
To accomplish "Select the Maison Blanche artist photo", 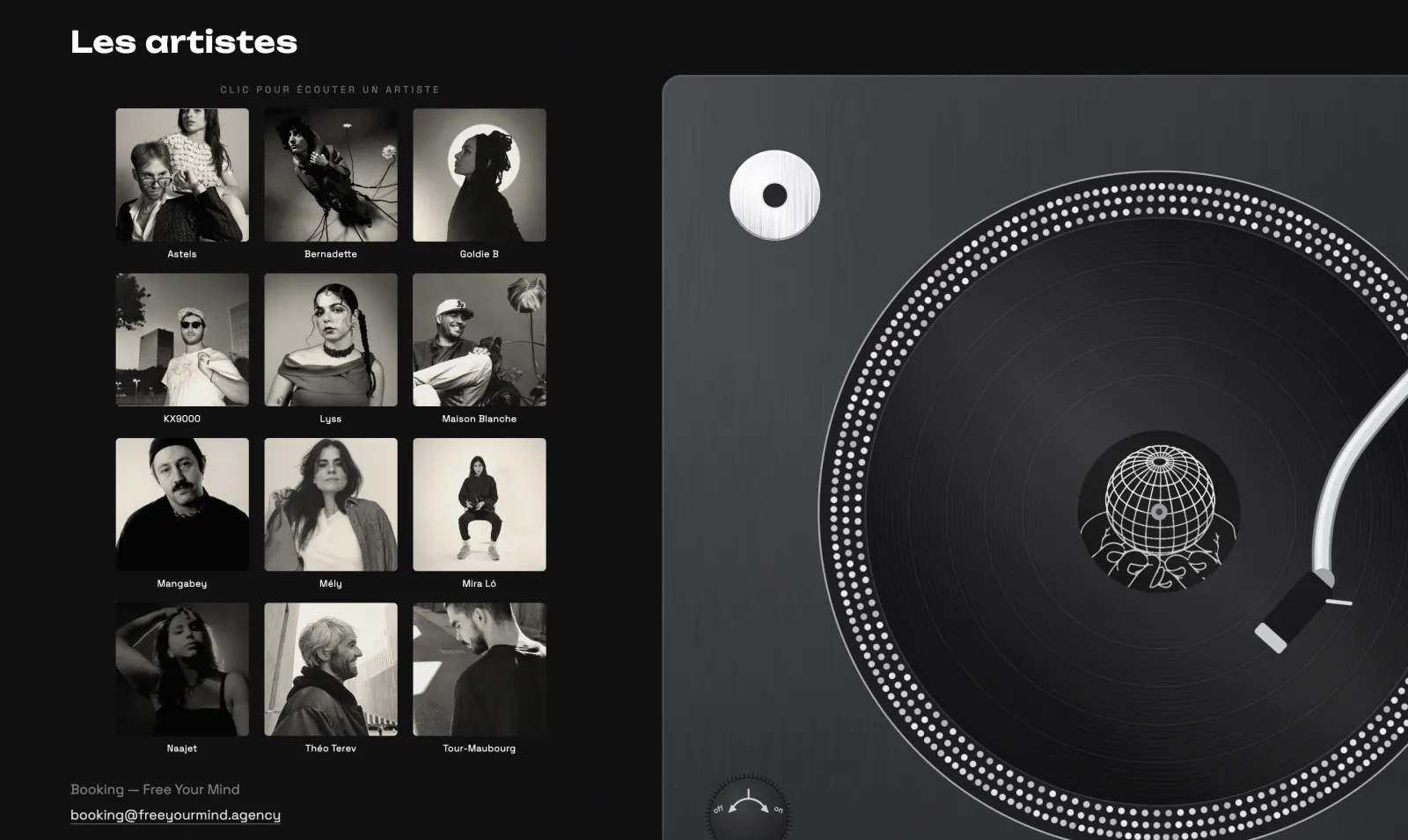I will (480, 340).
